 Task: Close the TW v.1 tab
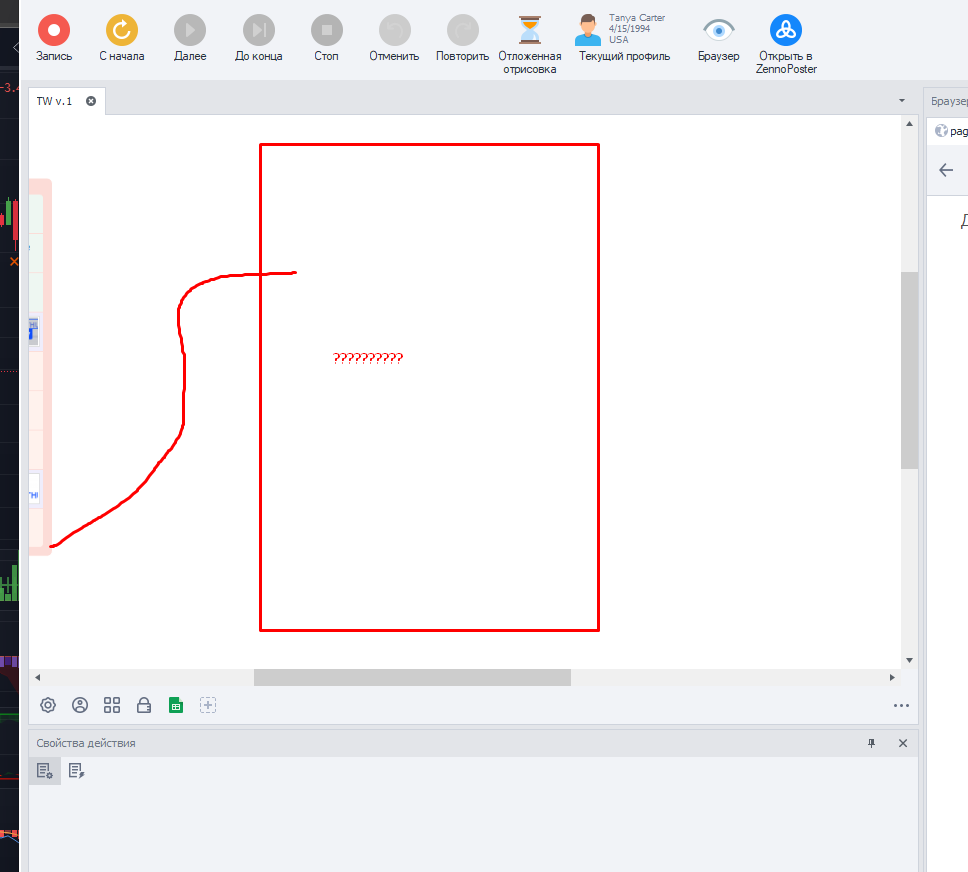91,101
